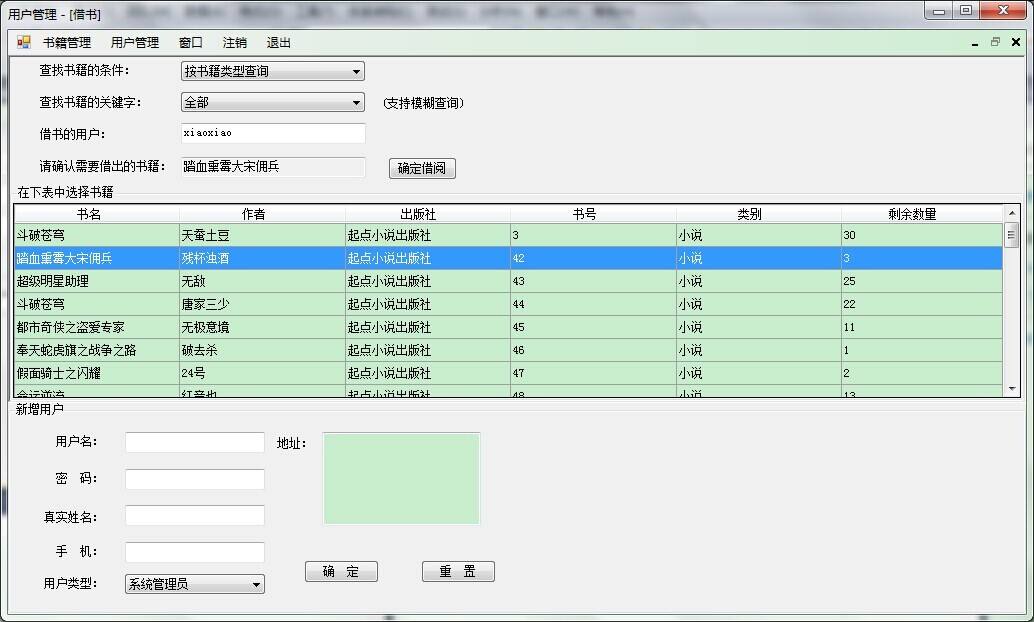Viewport: 1034px width, 622px height.
Task: Click the 密码 text field
Action: tap(194, 479)
